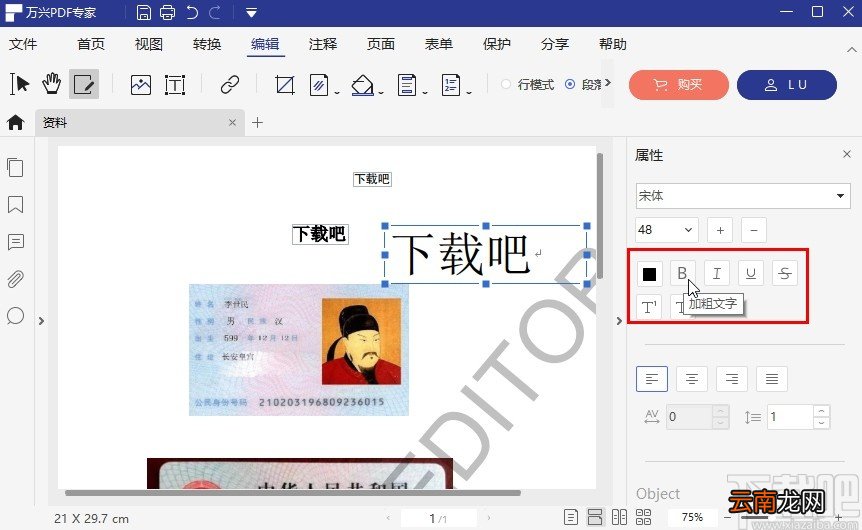Select the two-page view icon in status bar
Viewport: 862px width, 530px height.
click(619, 517)
